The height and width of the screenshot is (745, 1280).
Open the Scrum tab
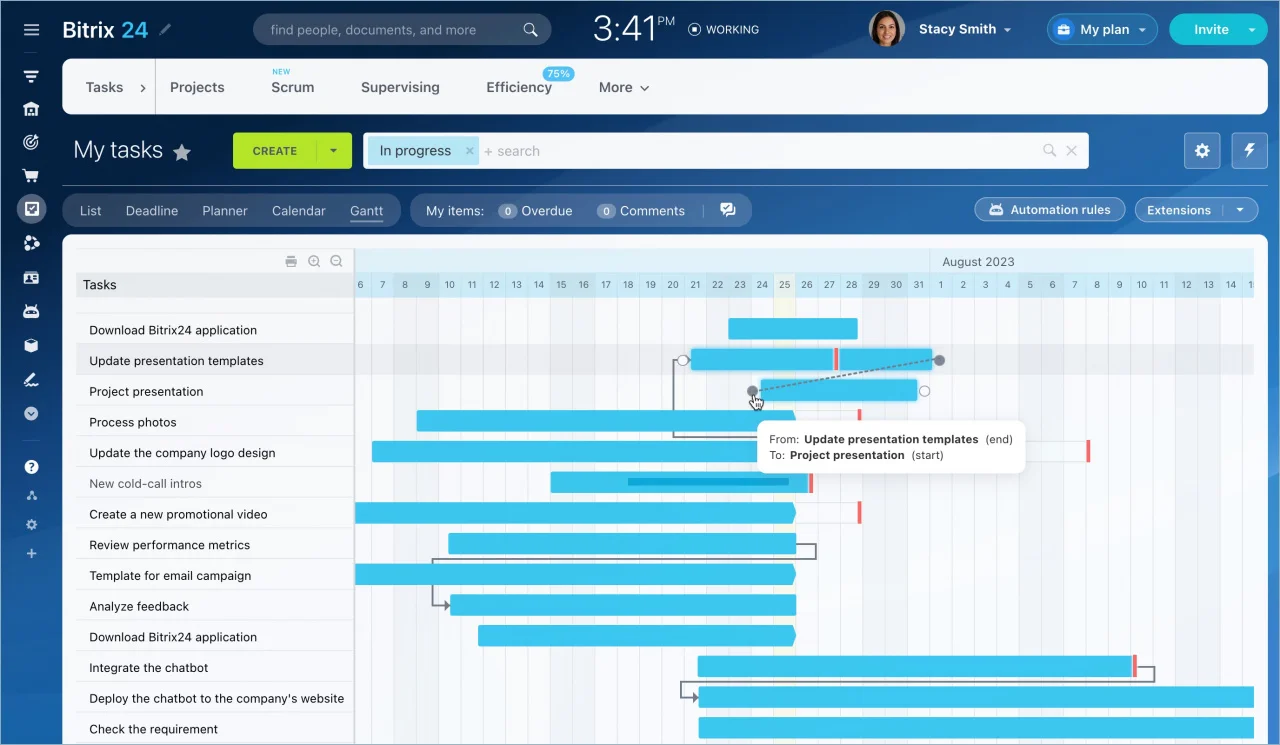tap(292, 88)
